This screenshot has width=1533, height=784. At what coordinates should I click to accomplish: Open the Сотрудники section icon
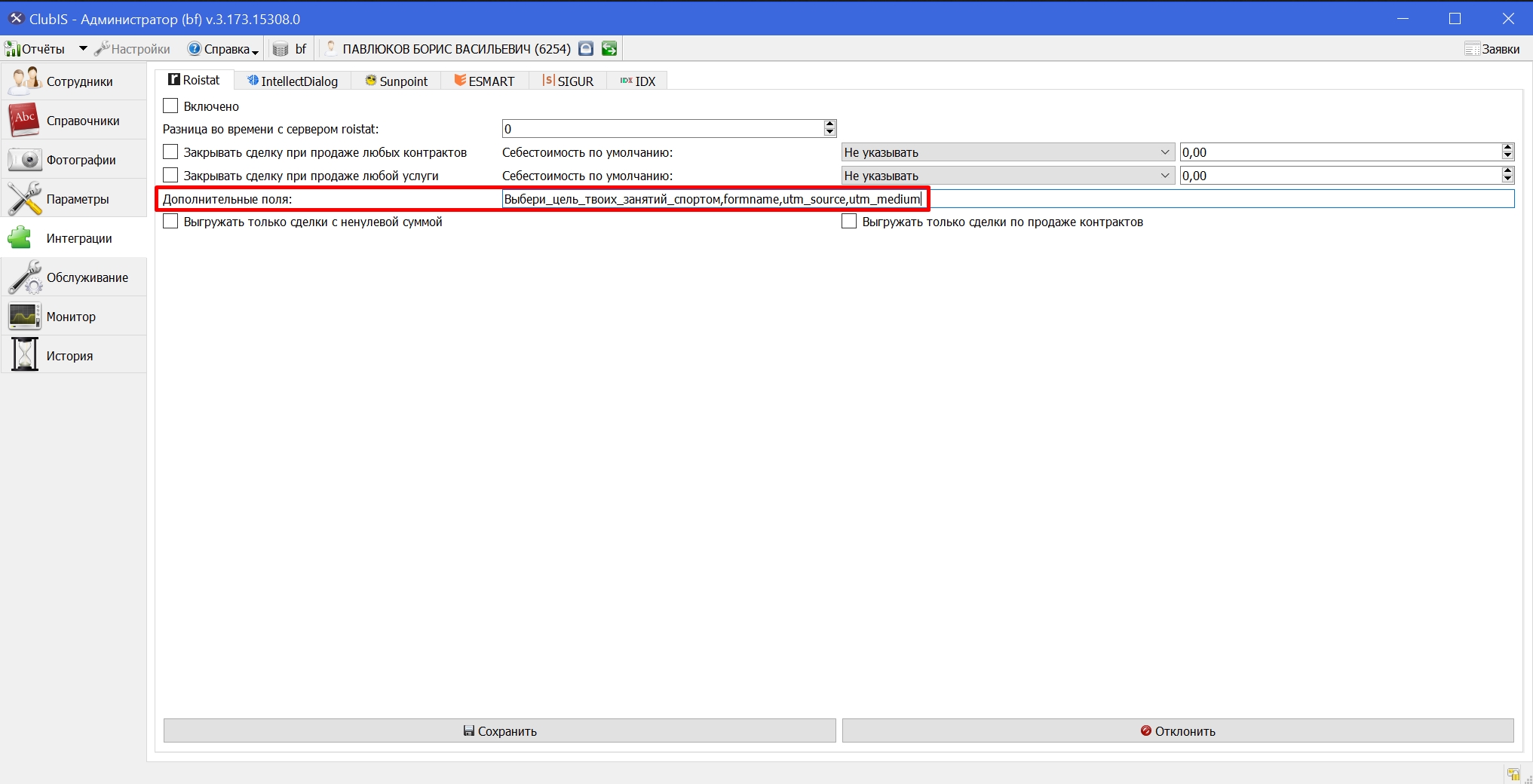click(x=24, y=81)
